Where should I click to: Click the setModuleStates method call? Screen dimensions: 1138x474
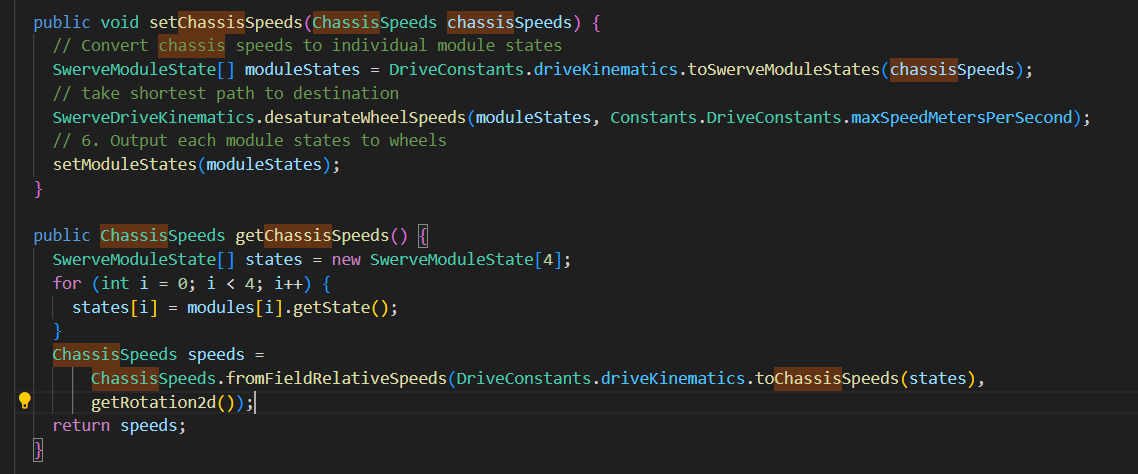pos(124,165)
